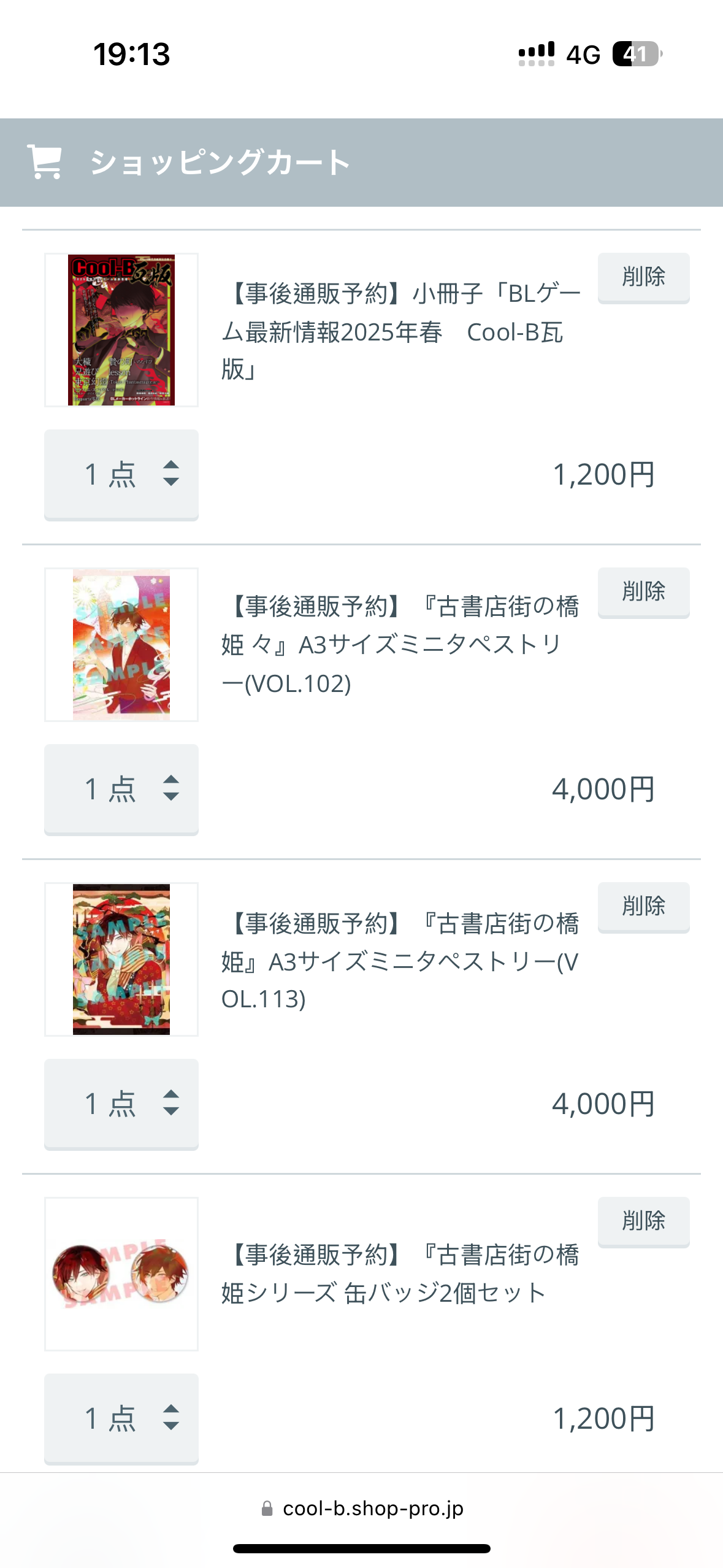Image resolution: width=723 pixels, height=1568 pixels.
Task: Open quantity dropdown for VOL.102 tapestry
Action: click(x=121, y=789)
